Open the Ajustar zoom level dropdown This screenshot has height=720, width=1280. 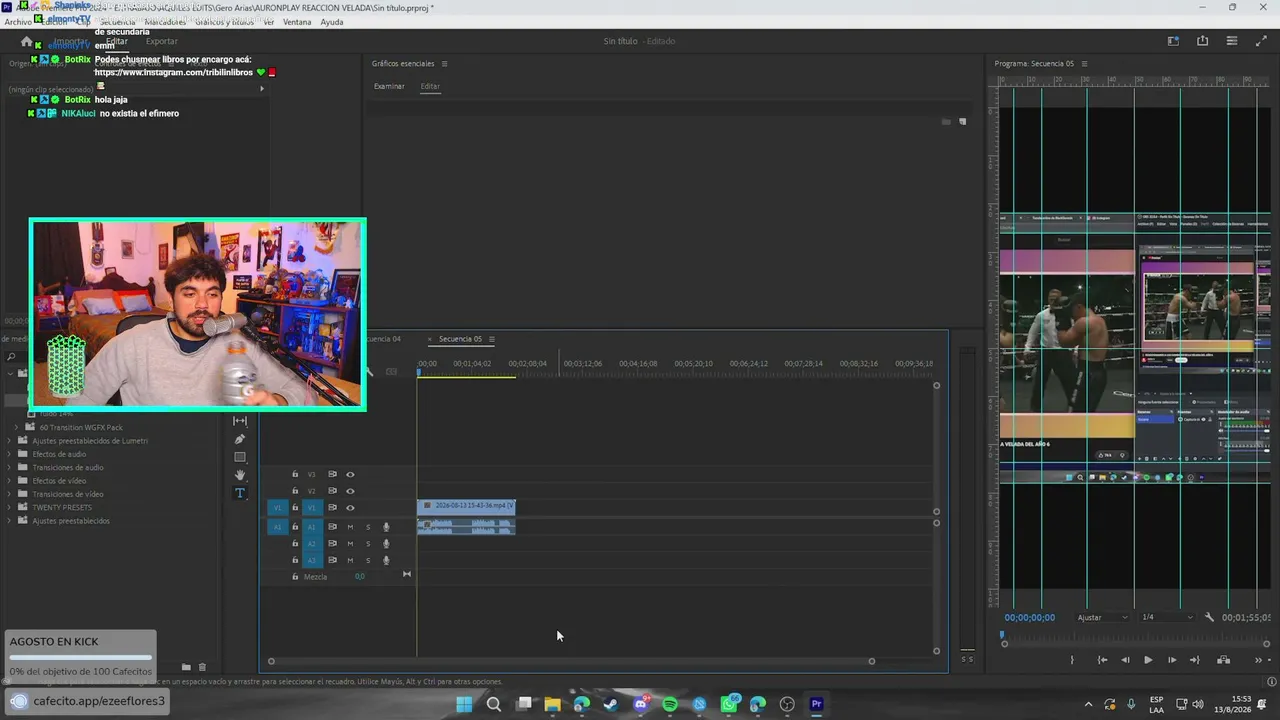[1102, 618]
